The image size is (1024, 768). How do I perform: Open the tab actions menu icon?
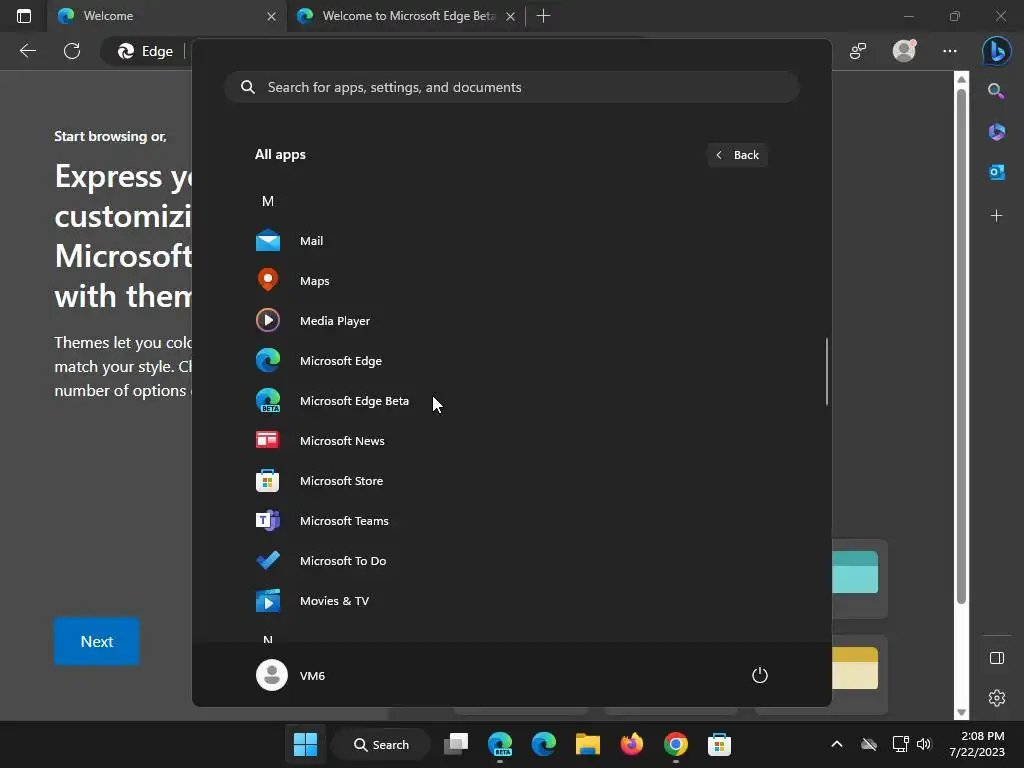point(24,16)
